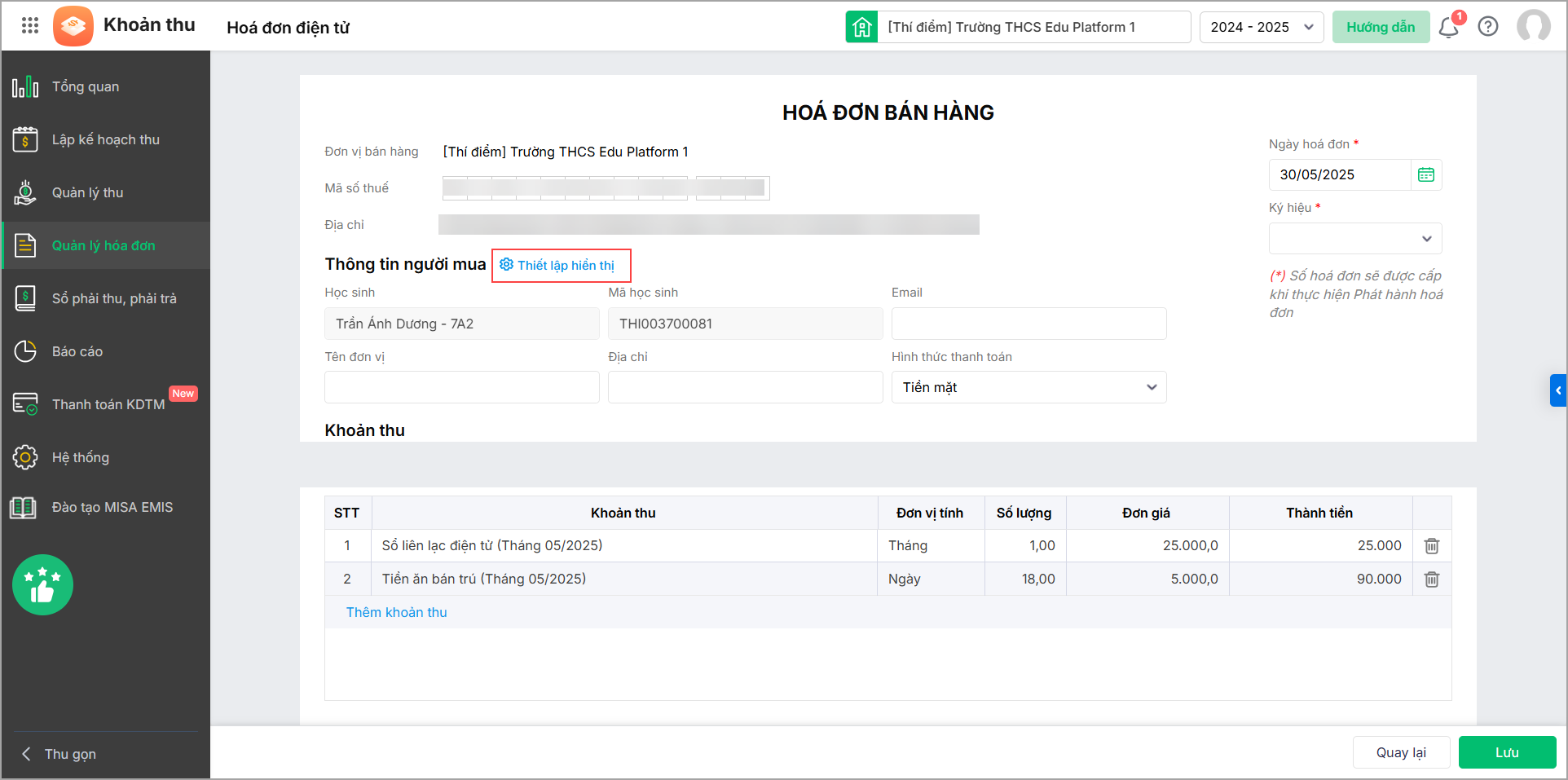Click the Thành tiền cell 25.000
The height and width of the screenshot is (780, 1568).
click(x=1321, y=546)
